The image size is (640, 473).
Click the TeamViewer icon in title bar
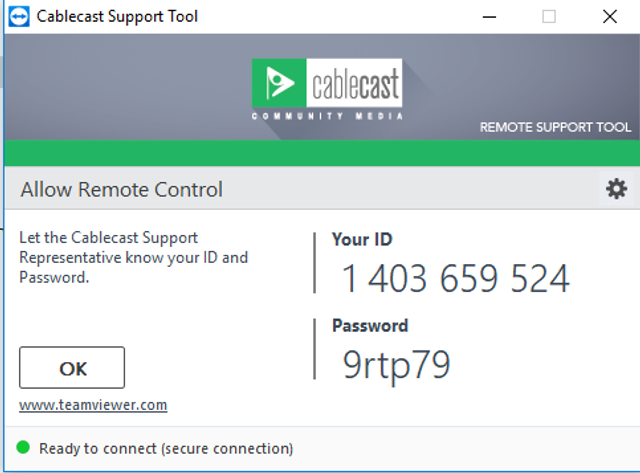[19, 17]
